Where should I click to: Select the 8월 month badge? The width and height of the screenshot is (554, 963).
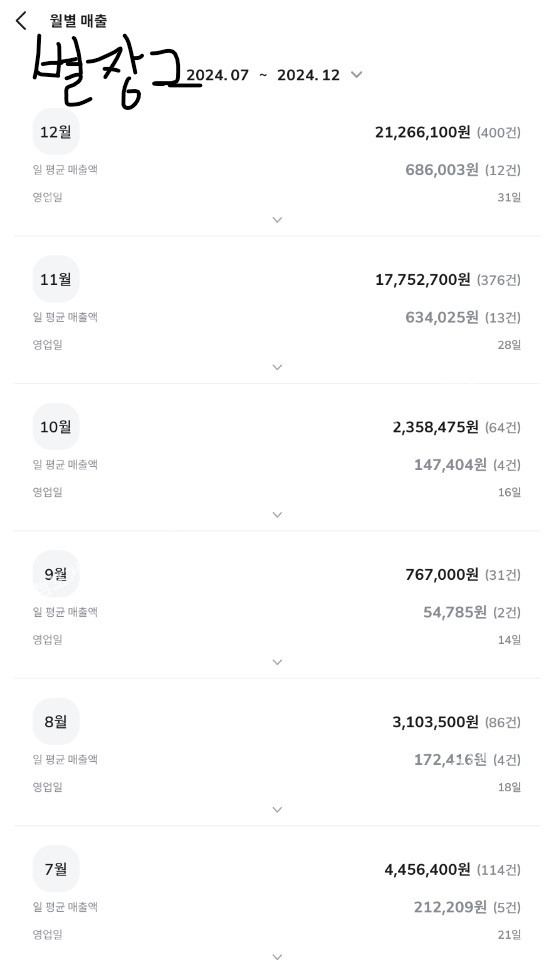click(x=56, y=722)
